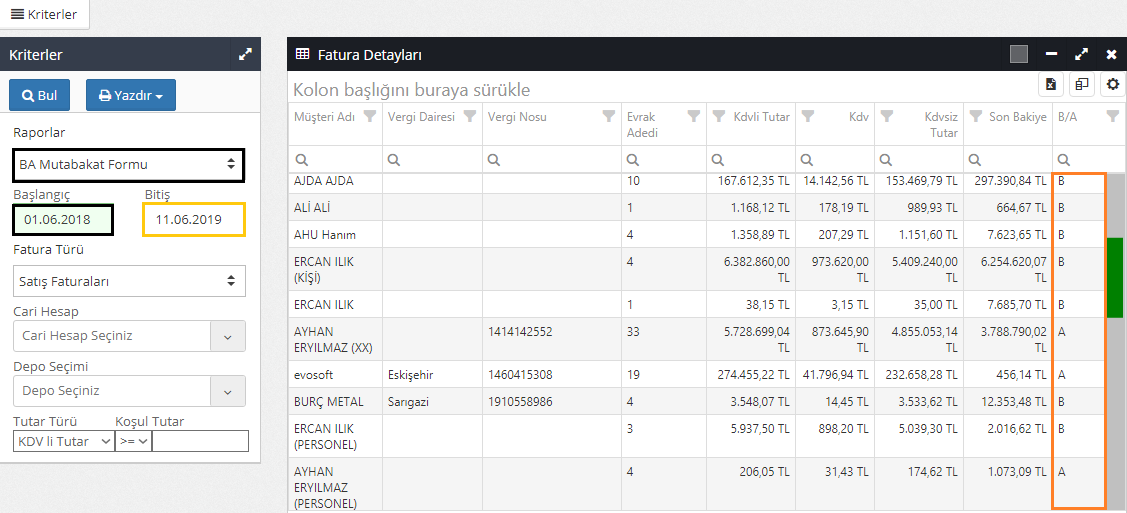
Task: Open the Raporlar BA Mutabakat Formu select
Action: point(129,165)
